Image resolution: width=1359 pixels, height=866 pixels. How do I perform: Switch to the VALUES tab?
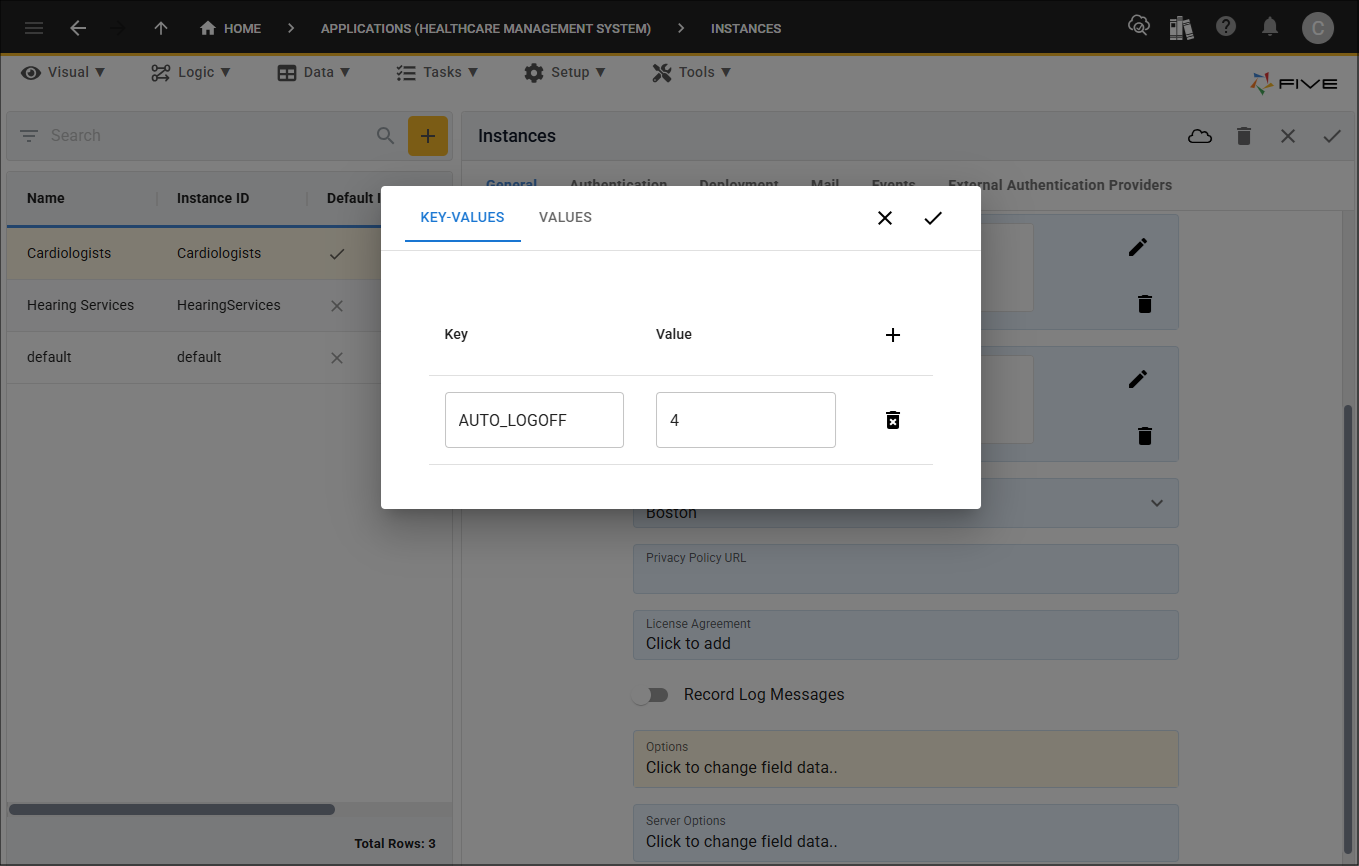[565, 217]
